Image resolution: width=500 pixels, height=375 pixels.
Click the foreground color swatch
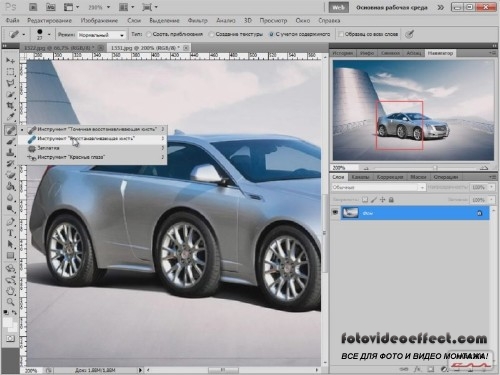(7, 322)
